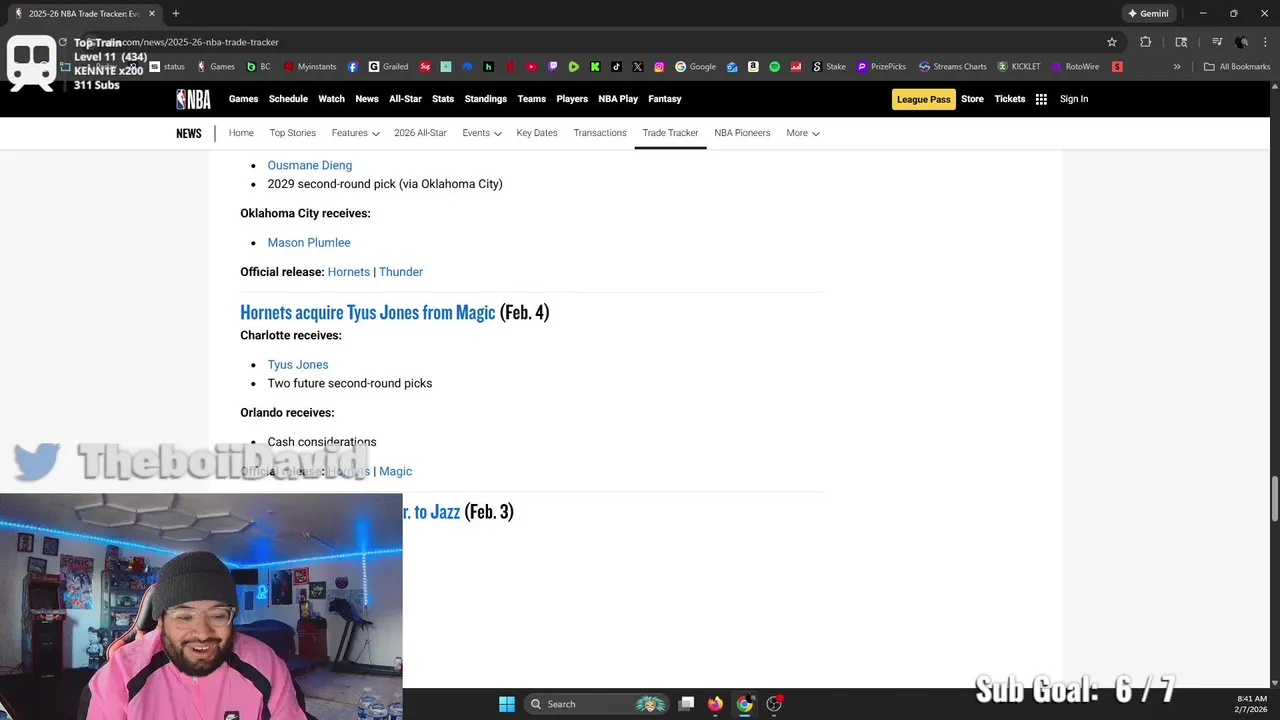
Task: Open the Streams Charts bookmark
Action: (953, 67)
